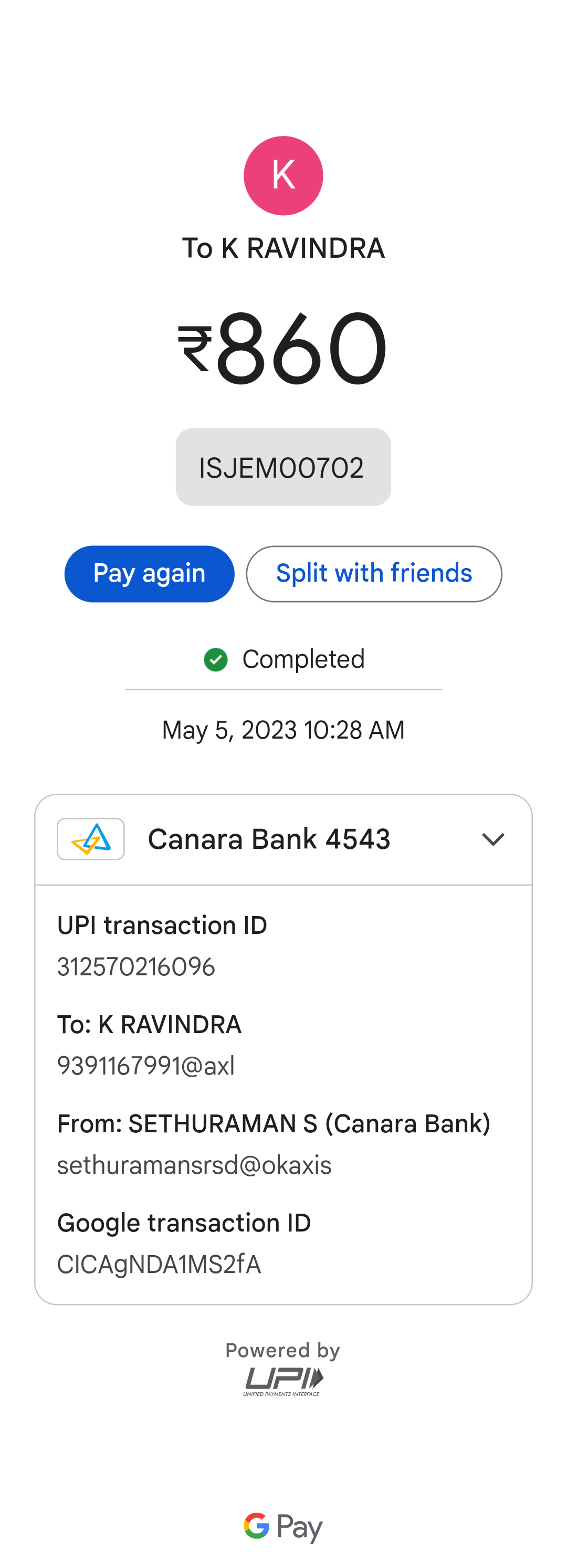Tap the Pay wordmark at the bottom

[x=300, y=1527]
